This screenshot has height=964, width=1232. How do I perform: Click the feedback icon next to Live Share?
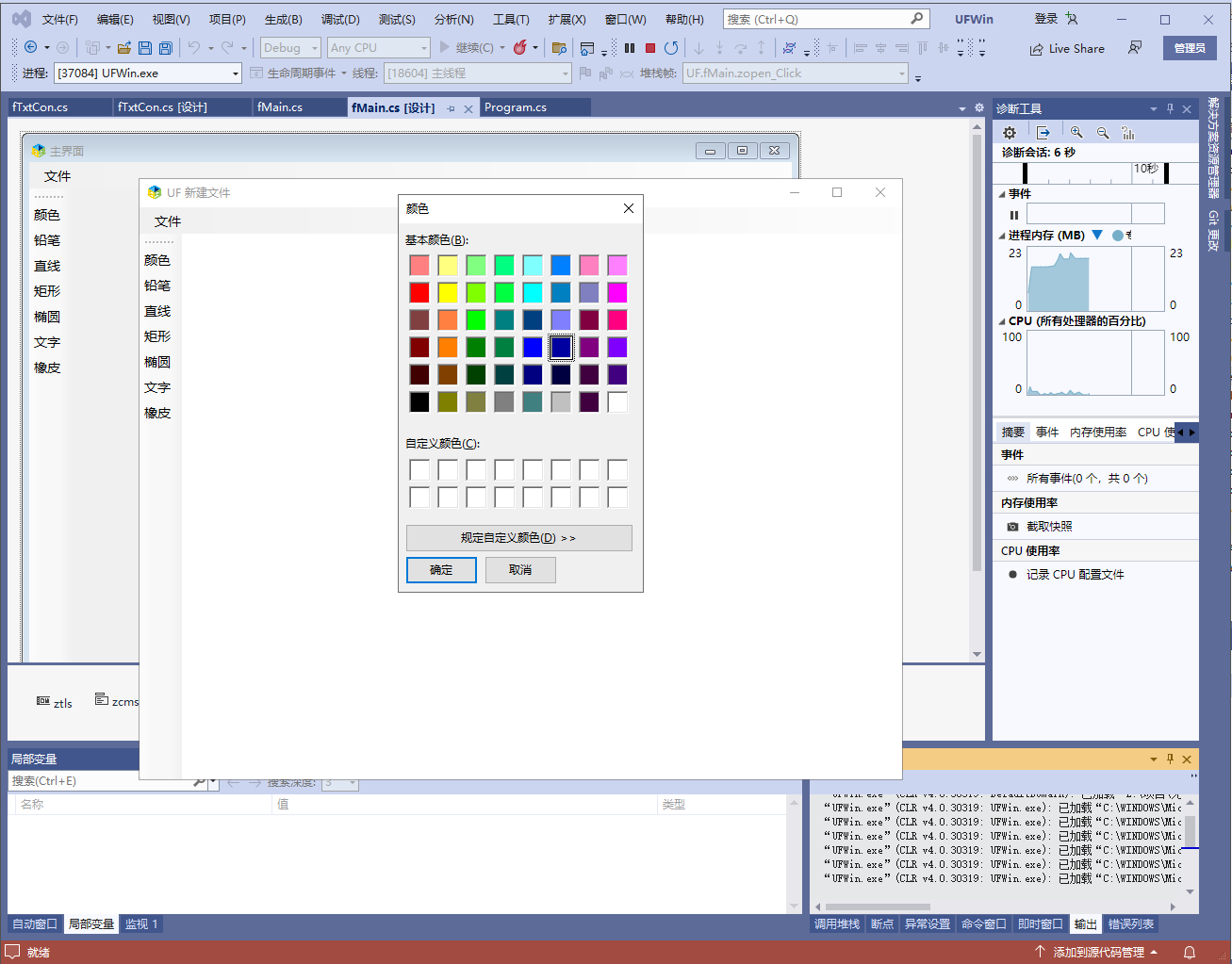pos(1135,48)
